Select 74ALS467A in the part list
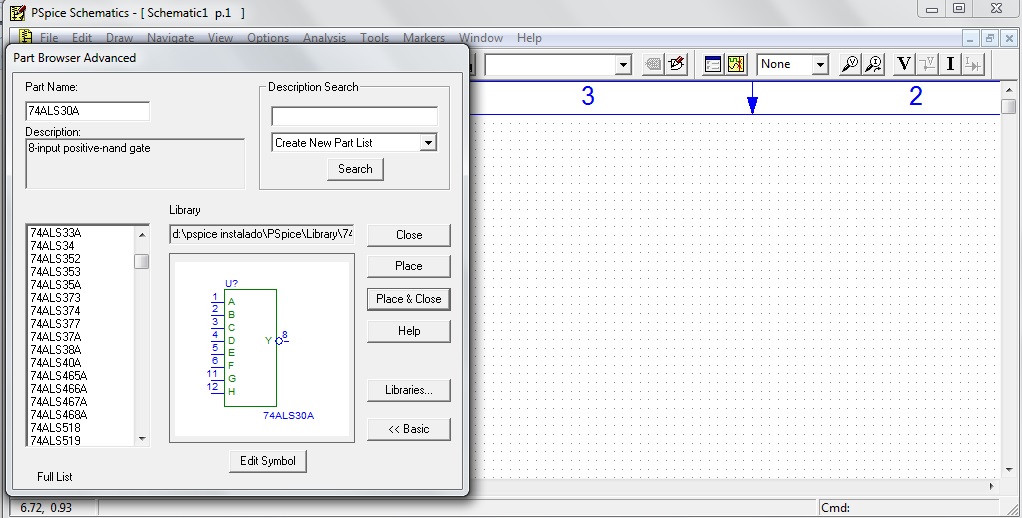This screenshot has height=518, width=1022. [x=59, y=402]
